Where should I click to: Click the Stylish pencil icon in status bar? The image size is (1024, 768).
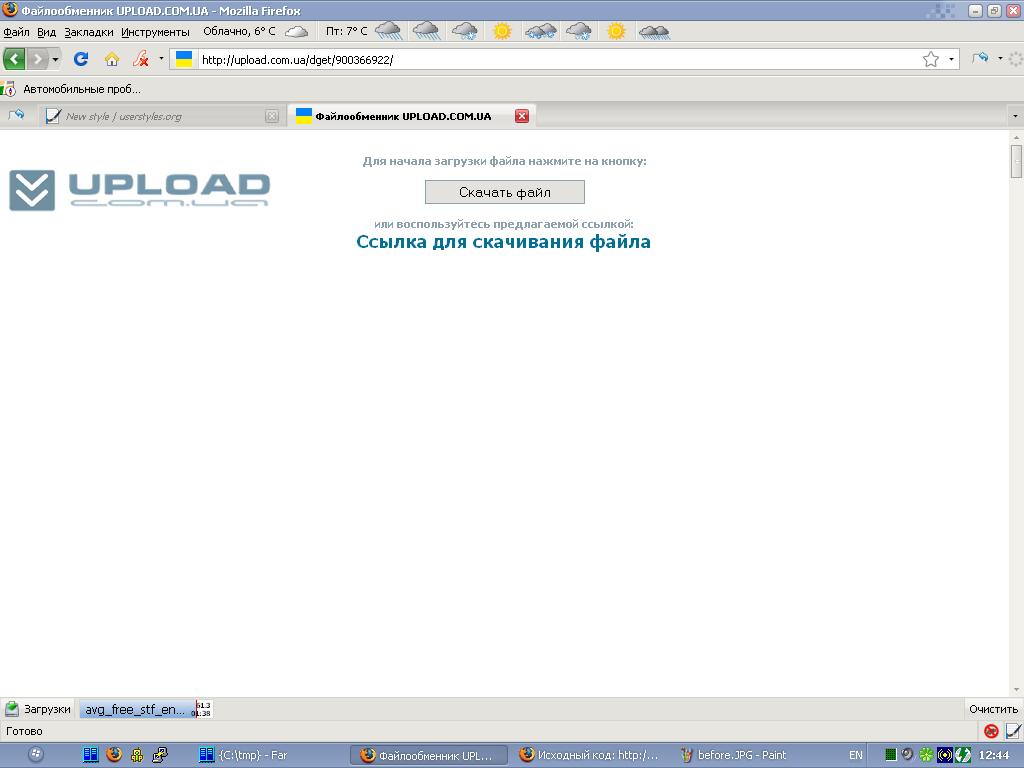(x=1013, y=731)
